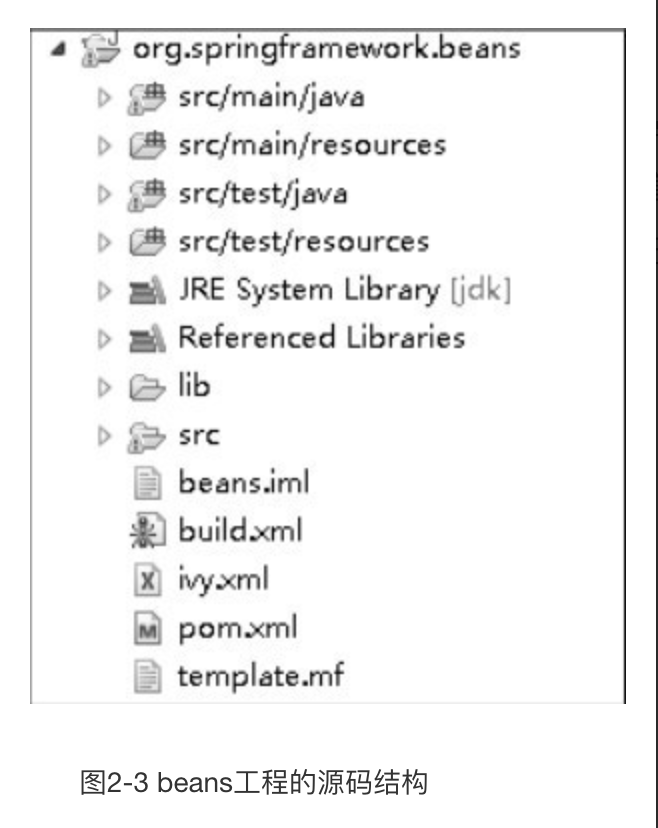Expand the src/main/resources folder
This screenshot has width=658, height=828.
(x=105, y=146)
